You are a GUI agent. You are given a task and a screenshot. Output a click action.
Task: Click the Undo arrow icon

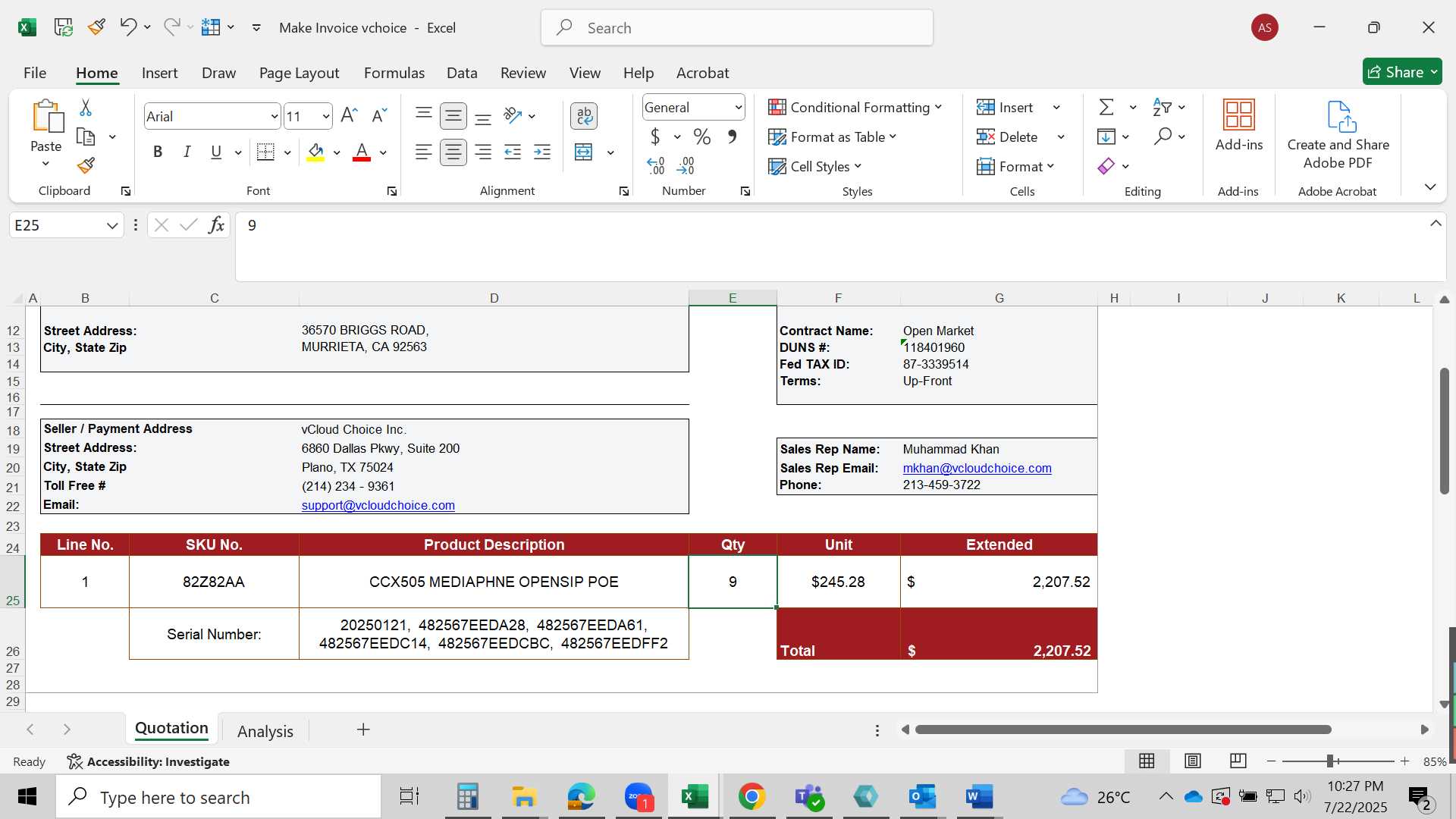[x=127, y=27]
